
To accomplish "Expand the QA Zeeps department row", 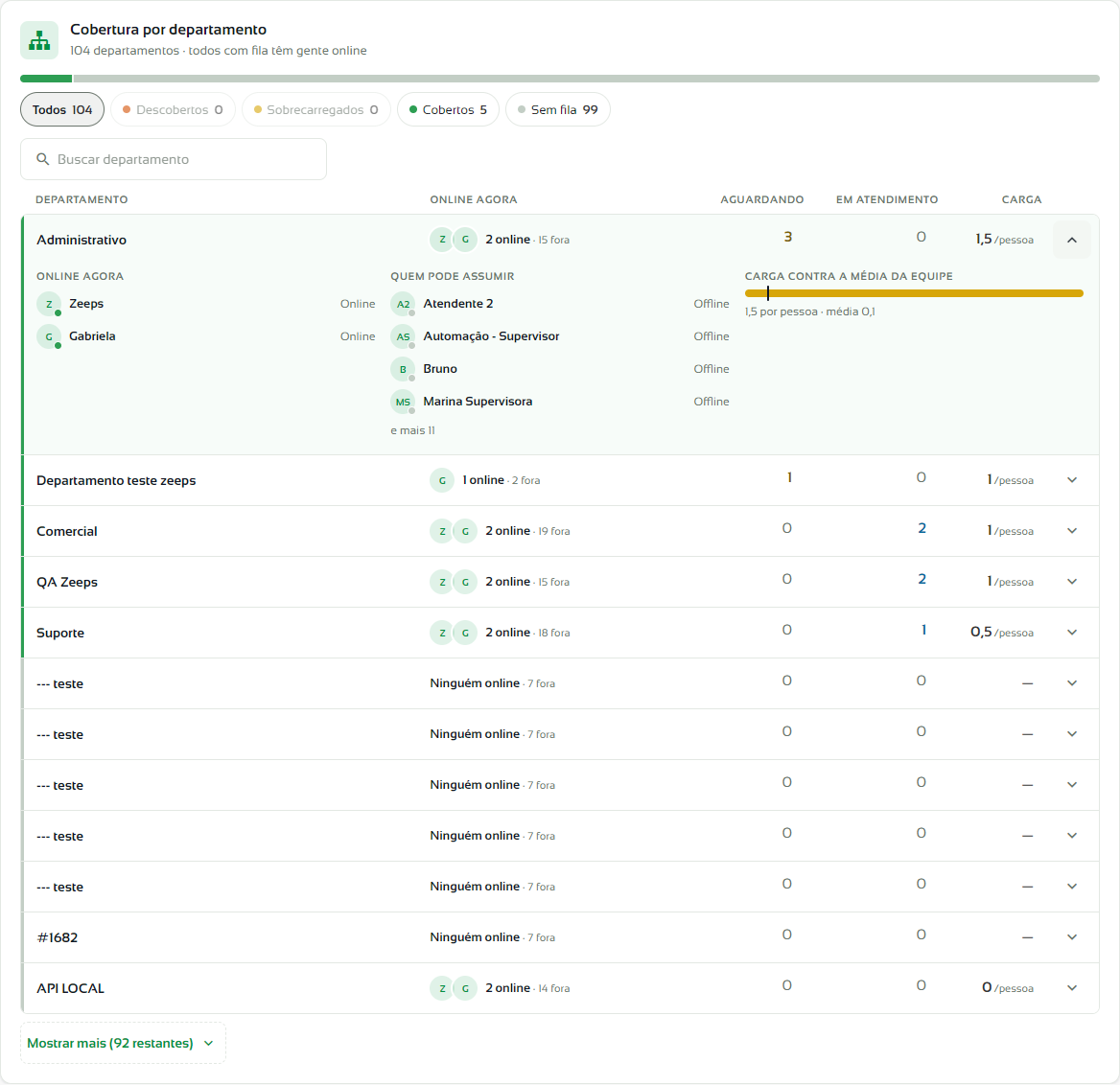I will (1071, 582).
